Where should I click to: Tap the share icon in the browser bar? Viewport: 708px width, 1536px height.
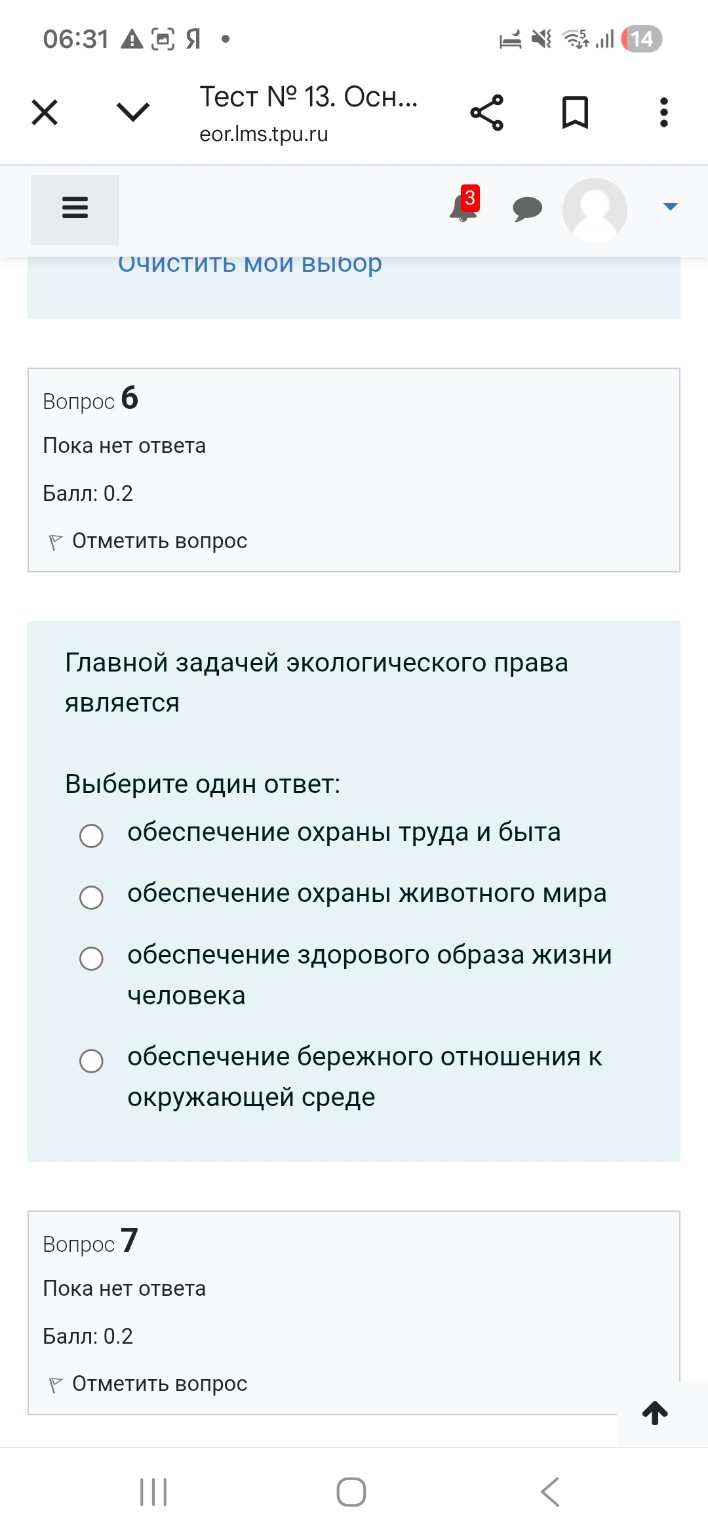pyautogui.click(x=487, y=112)
